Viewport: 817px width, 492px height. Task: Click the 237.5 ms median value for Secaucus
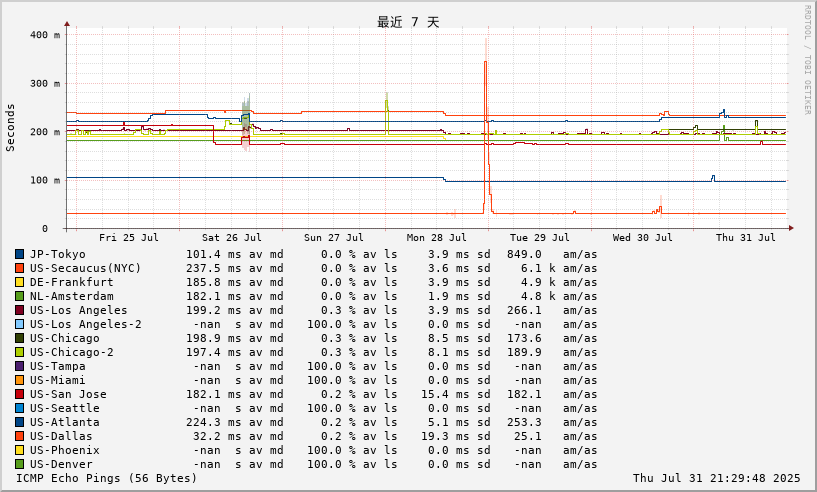pyautogui.click(x=214, y=268)
